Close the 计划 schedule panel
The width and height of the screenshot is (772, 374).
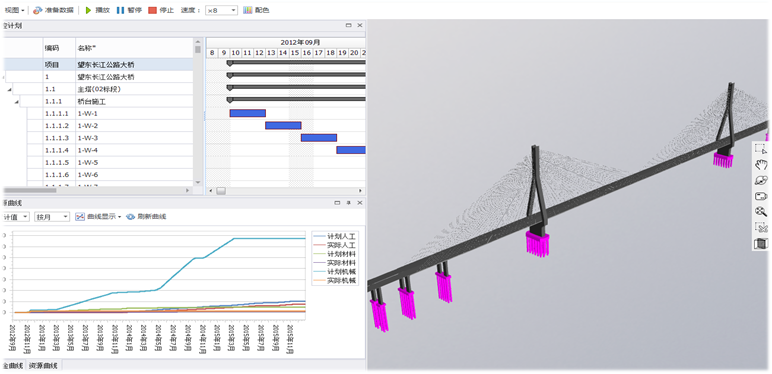(x=360, y=26)
